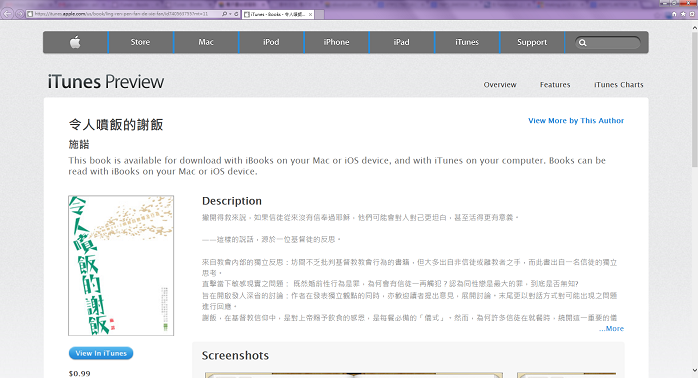Image resolution: width=698 pixels, height=378 pixels.
Task: Click the Apple logo in the navigation bar
Action: 75,42
